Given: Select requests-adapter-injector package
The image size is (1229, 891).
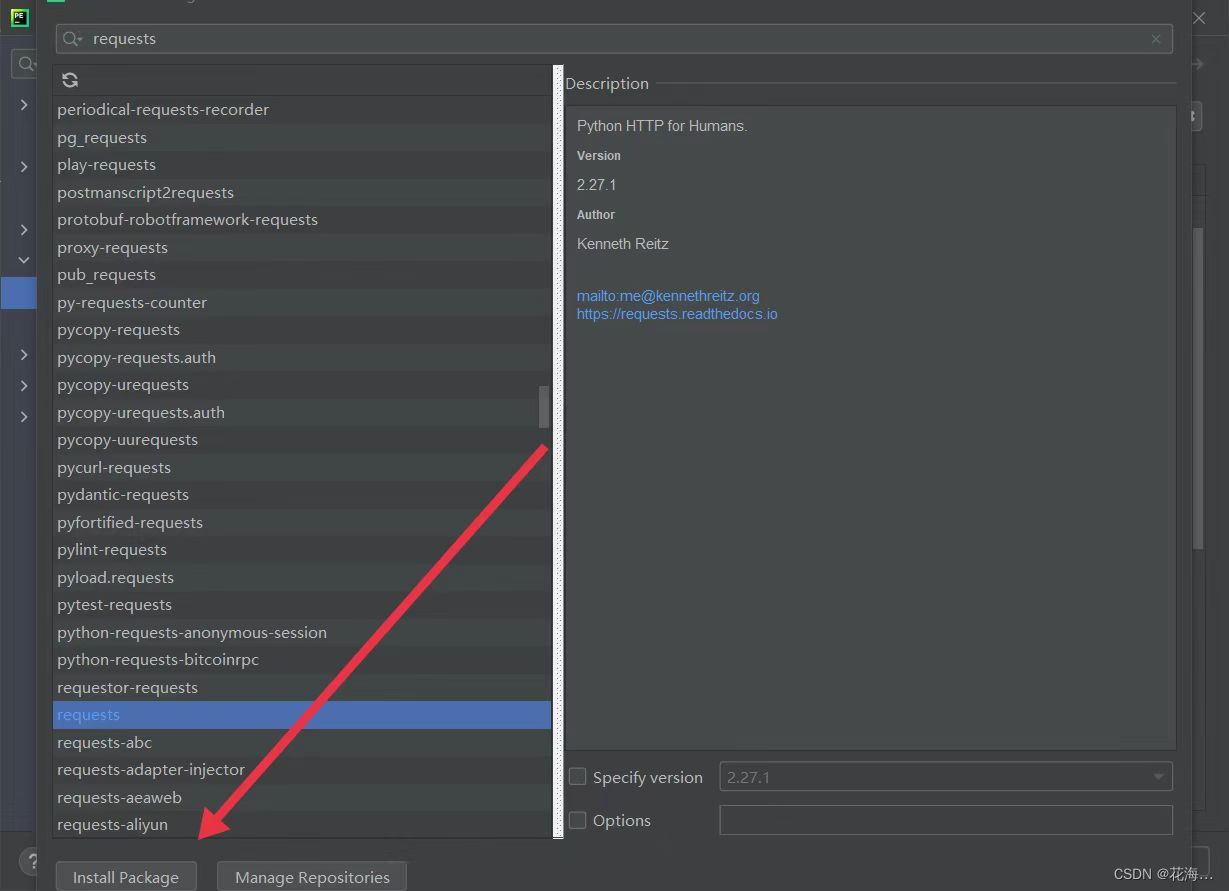Looking at the screenshot, I should [x=302, y=770].
